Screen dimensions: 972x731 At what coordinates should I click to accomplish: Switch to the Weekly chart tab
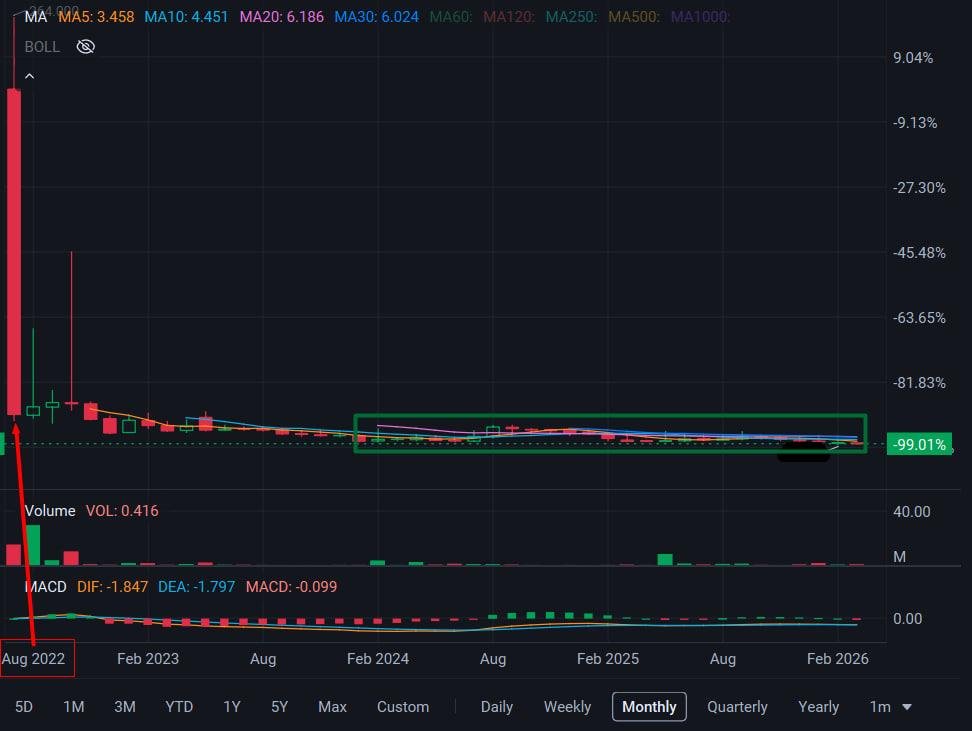tap(567, 707)
